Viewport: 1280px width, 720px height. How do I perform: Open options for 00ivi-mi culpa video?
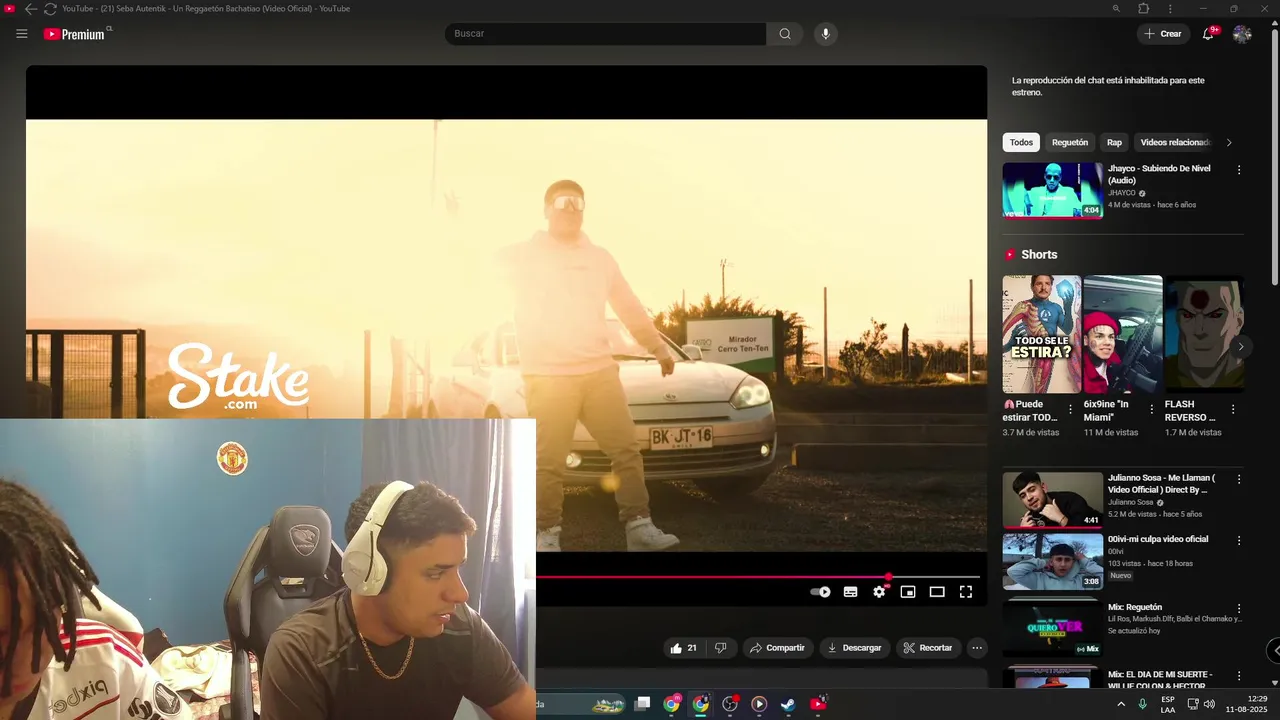[x=1239, y=541]
